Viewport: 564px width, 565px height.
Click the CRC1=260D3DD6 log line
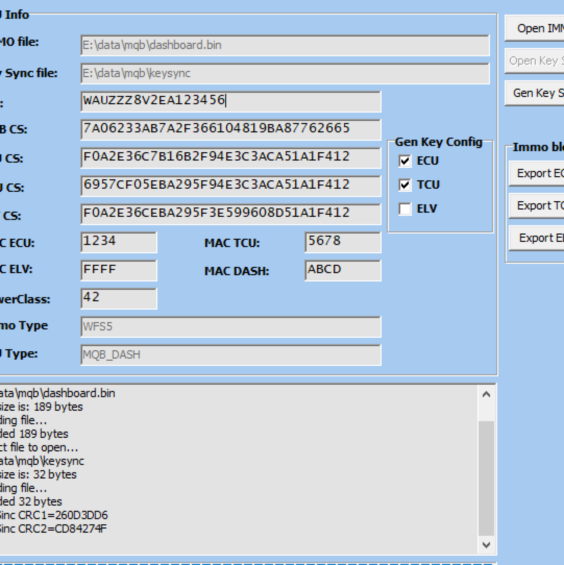coord(54,515)
